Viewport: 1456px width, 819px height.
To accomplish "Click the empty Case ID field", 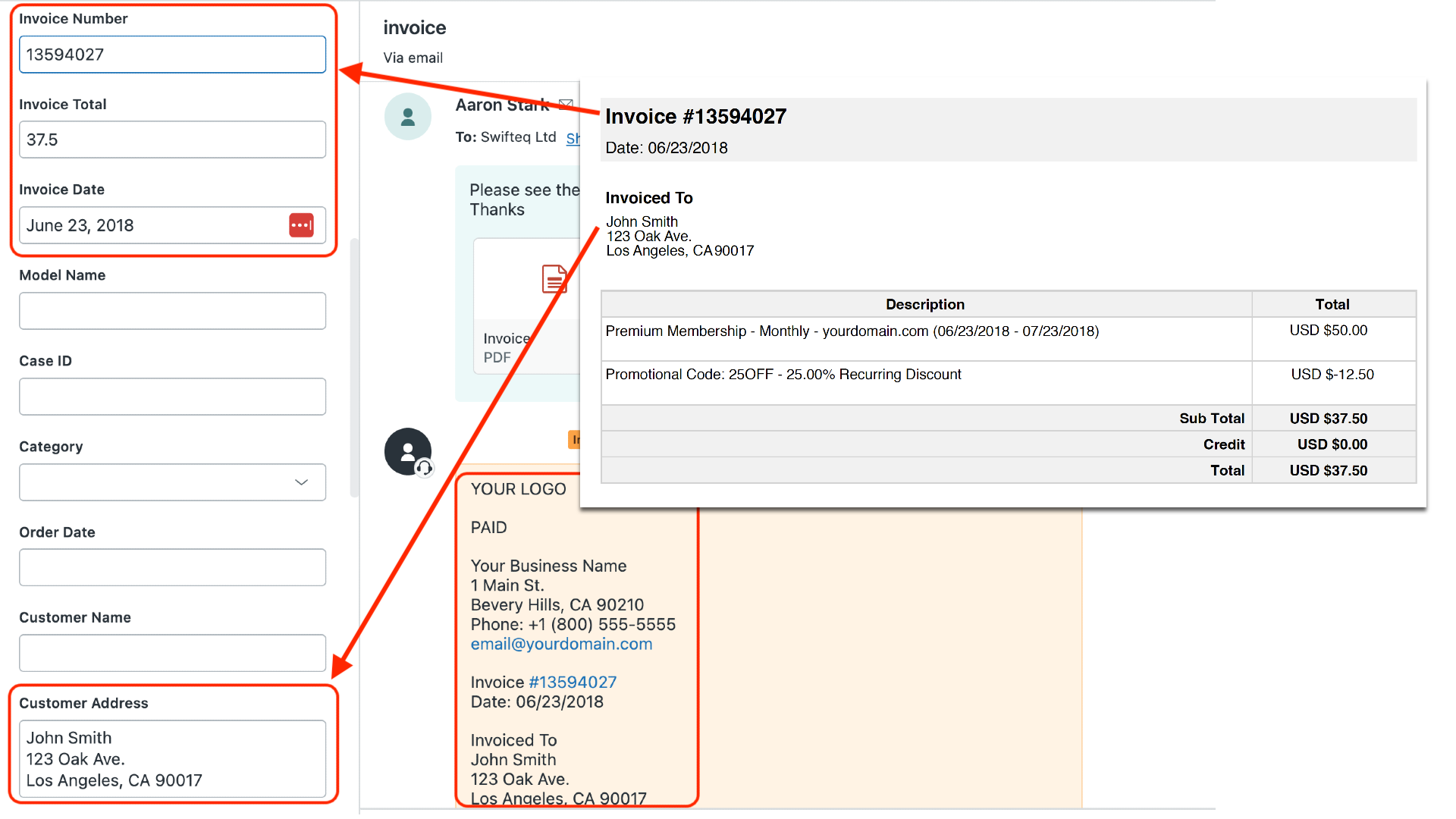I will [172, 396].
